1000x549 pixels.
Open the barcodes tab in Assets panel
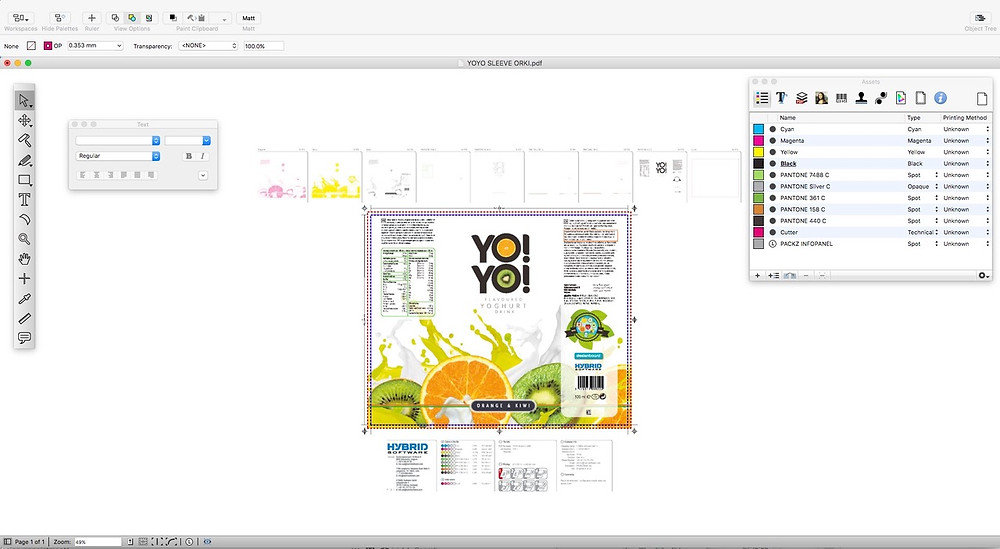pos(841,98)
